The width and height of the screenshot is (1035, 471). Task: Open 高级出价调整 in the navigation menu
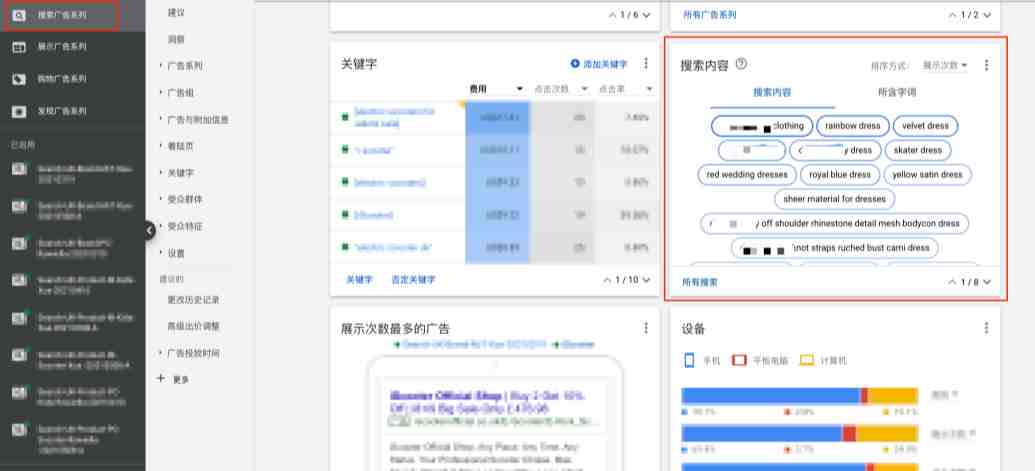pyautogui.click(x=193, y=326)
